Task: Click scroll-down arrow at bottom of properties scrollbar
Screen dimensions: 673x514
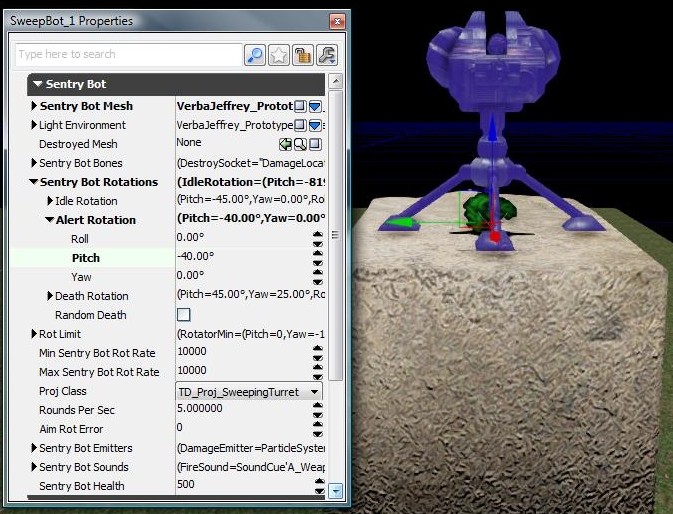Action: click(x=336, y=490)
